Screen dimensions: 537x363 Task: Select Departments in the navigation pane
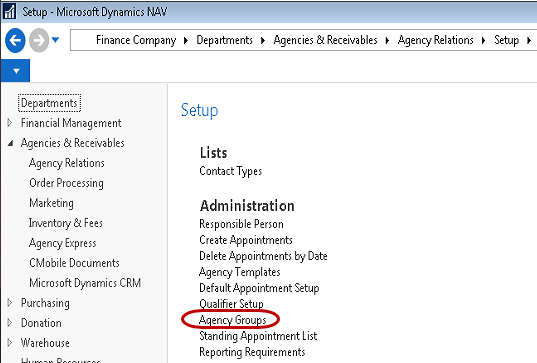point(49,103)
